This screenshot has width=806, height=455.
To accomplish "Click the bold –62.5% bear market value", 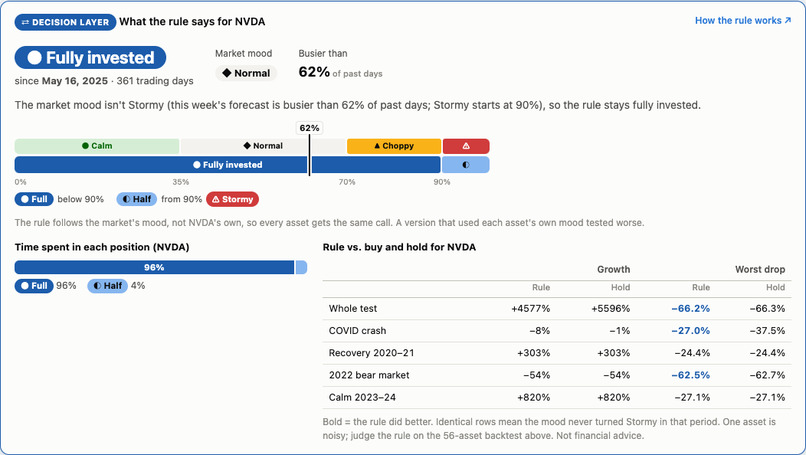I will pos(690,375).
